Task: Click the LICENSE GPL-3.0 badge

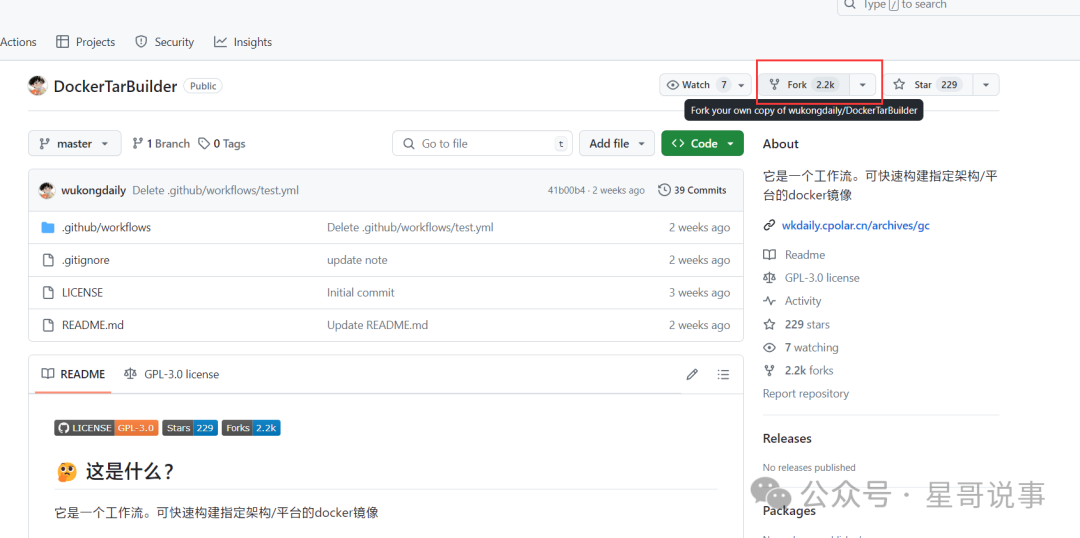Action: pyautogui.click(x=107, y=428)
